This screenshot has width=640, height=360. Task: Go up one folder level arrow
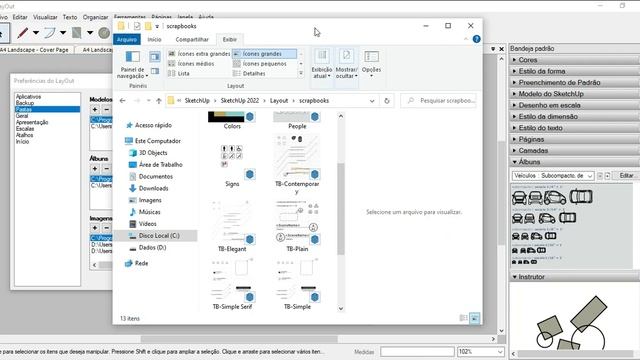(x=158, y=100)
